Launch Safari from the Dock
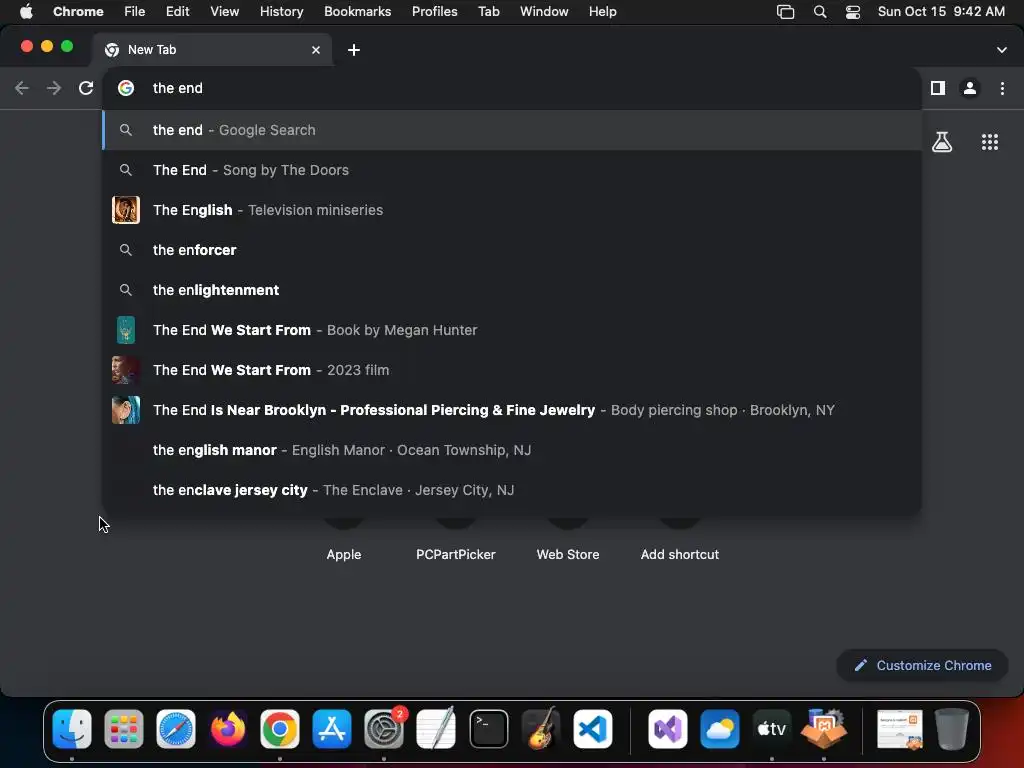Viewport: 1024px width, 768px height. pyautogui.click(x=176, y=729)
